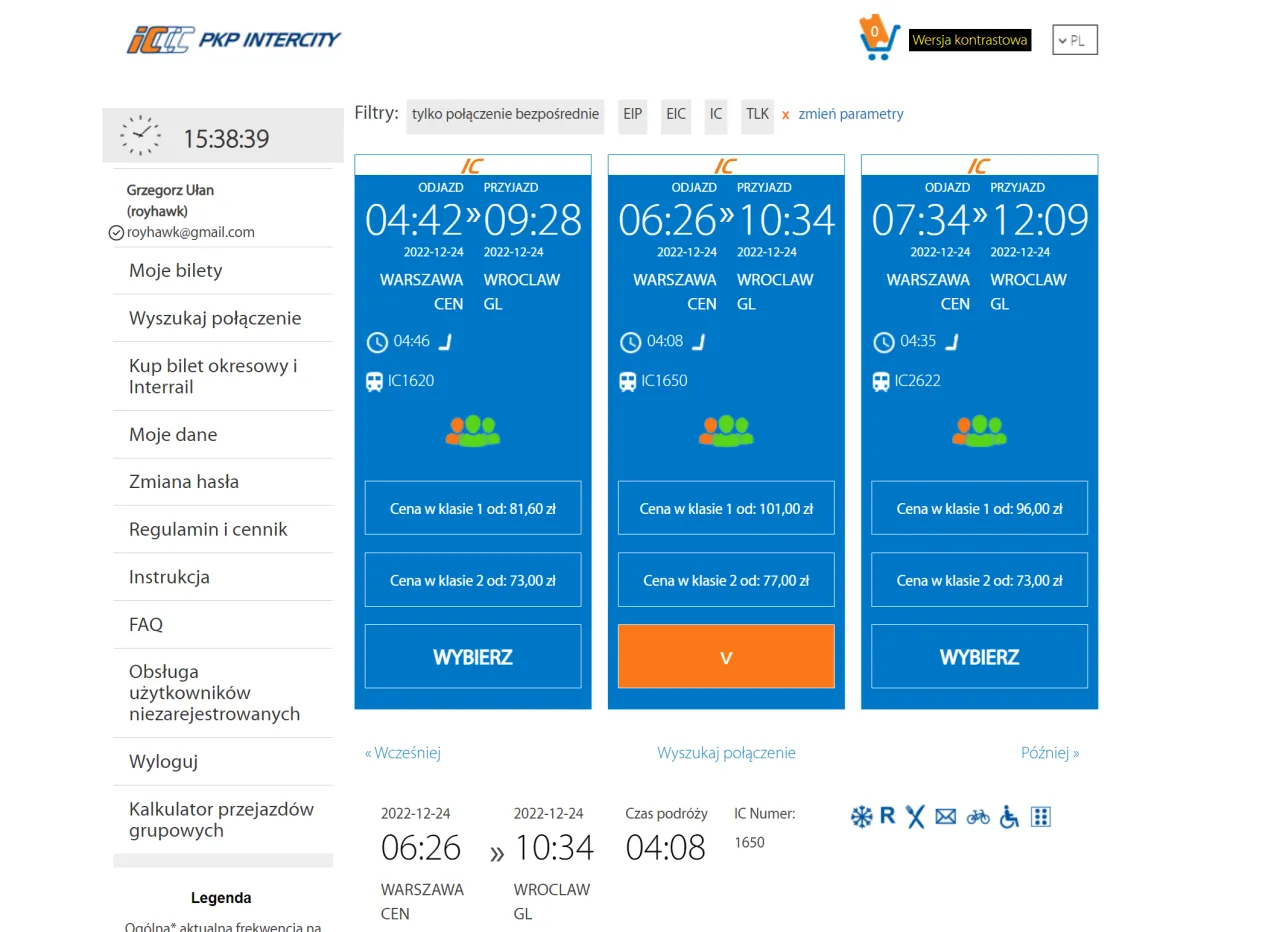Click the dining car cutlery icon

click(915, 816)
